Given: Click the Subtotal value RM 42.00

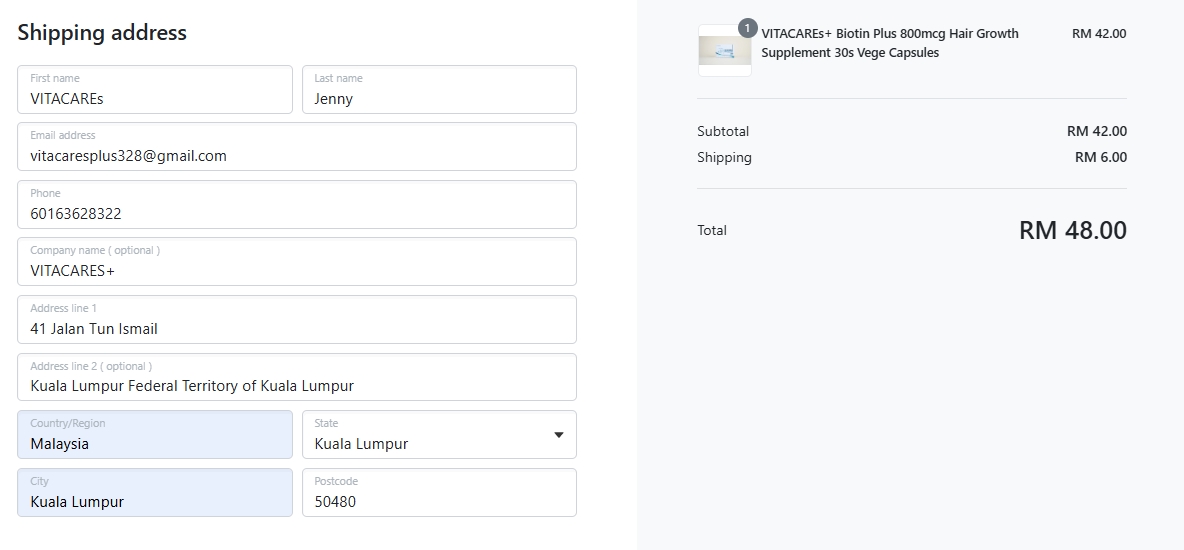Looking at the screenshot, I should pos(1096,131).
